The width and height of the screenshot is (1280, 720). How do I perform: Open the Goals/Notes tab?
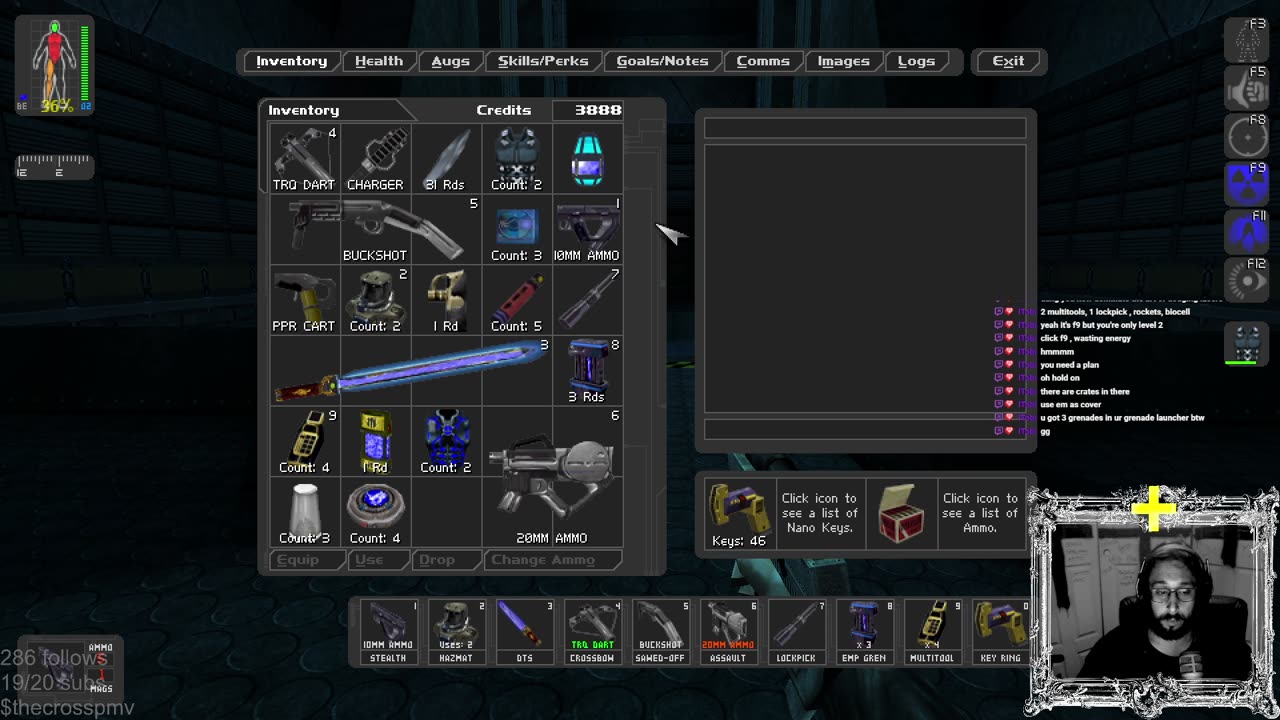[662, 61]
